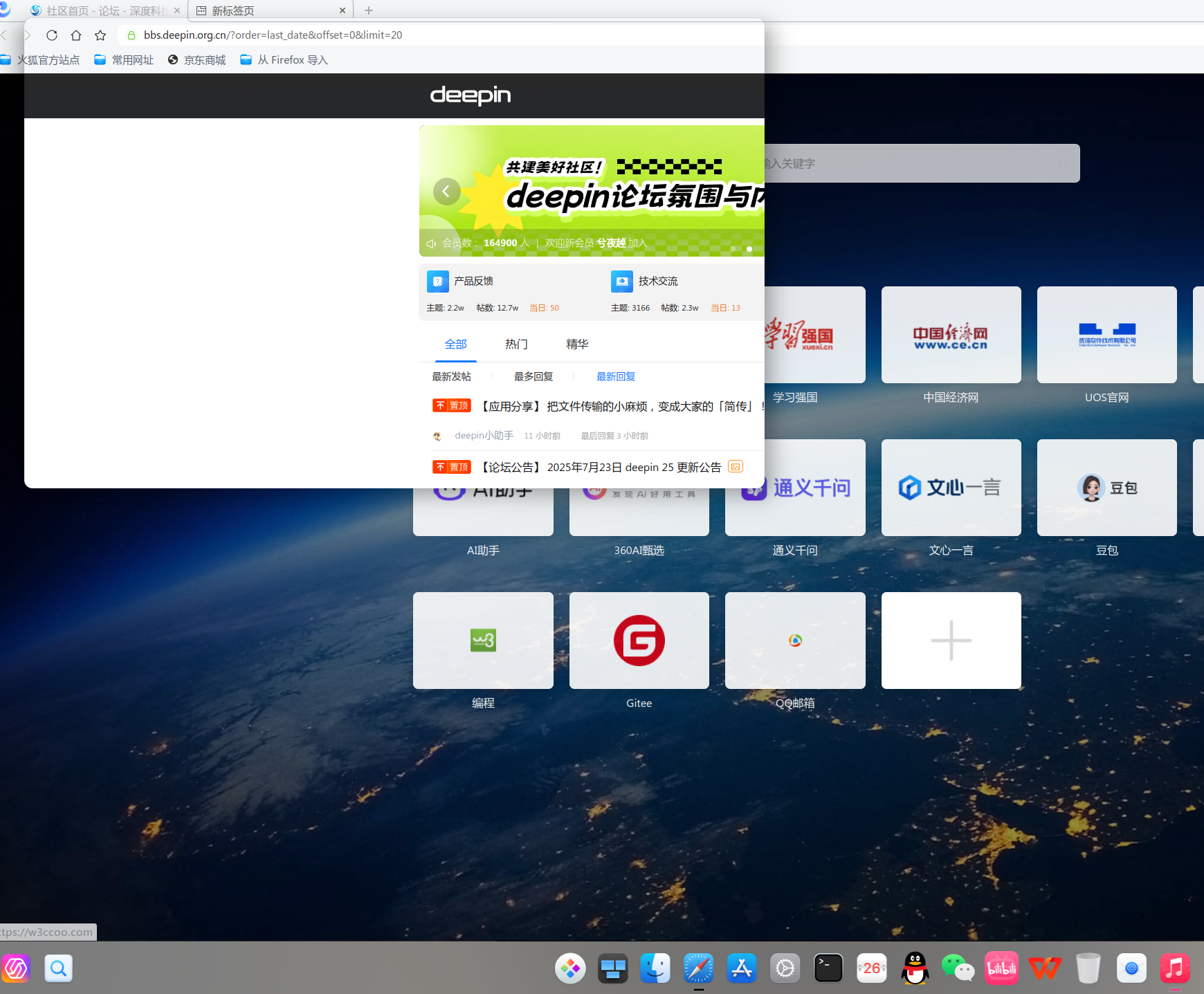Sort posts by 最新回复
The width and height of the screenshot is (1204, 994).
click(616, 376)
